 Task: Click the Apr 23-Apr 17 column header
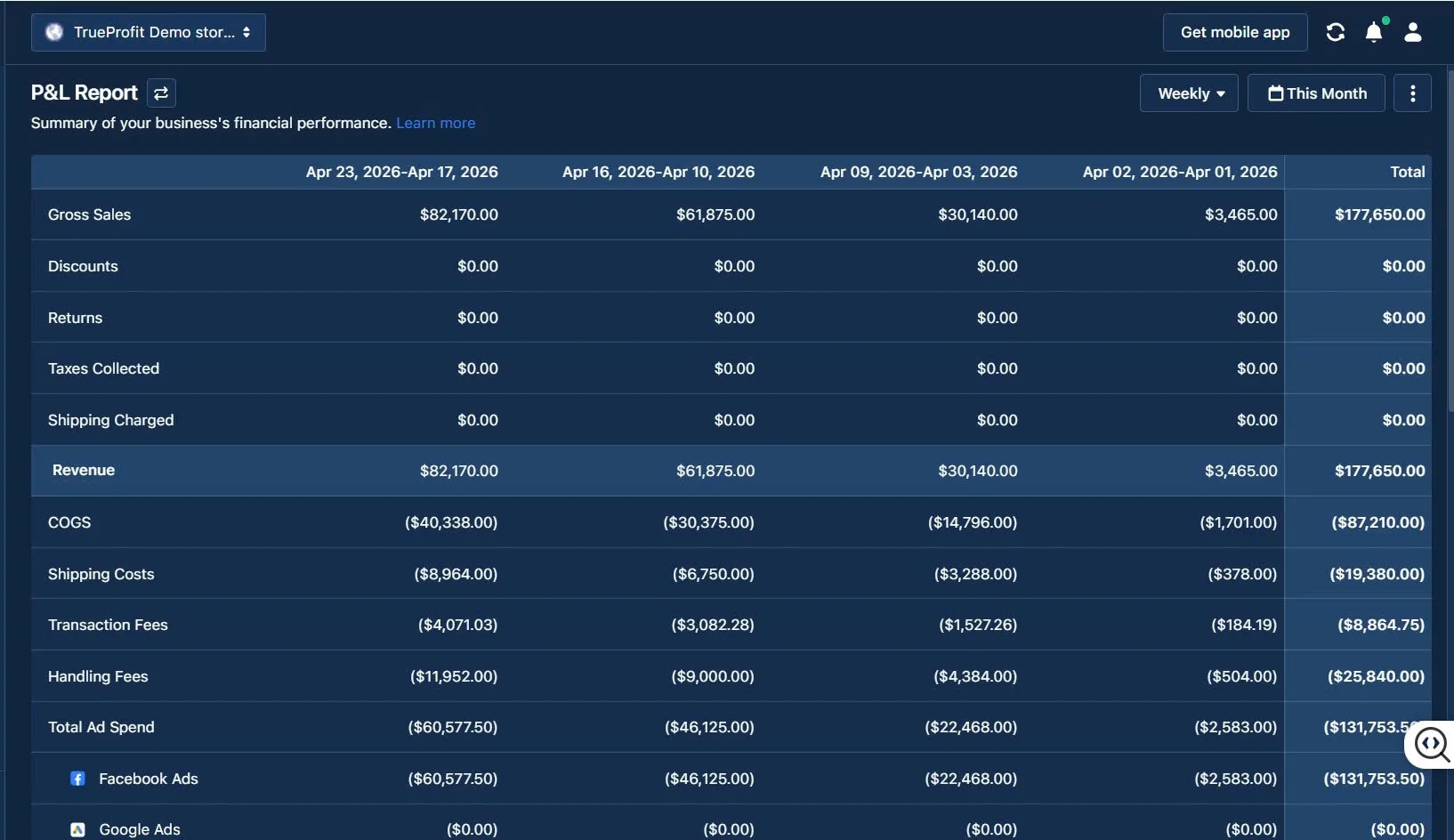pos(401,172)
